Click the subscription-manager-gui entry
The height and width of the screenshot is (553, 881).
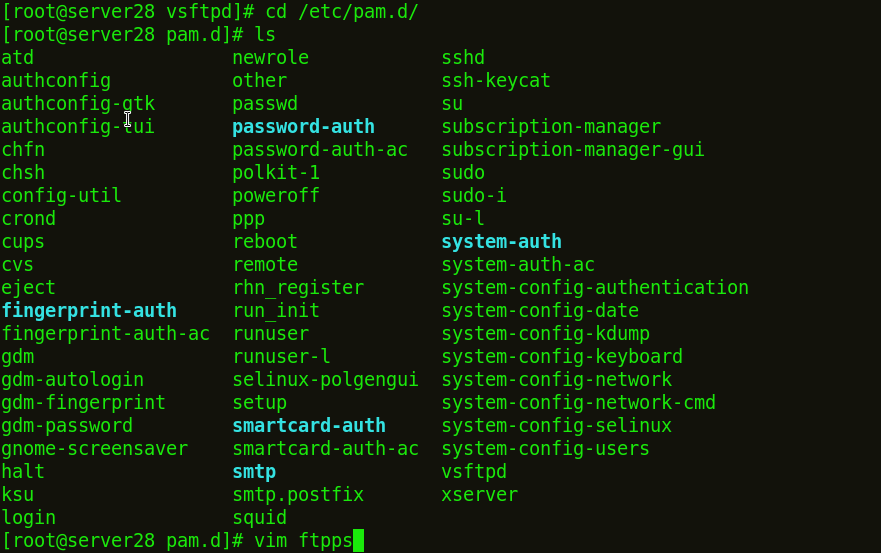[573, 149]
